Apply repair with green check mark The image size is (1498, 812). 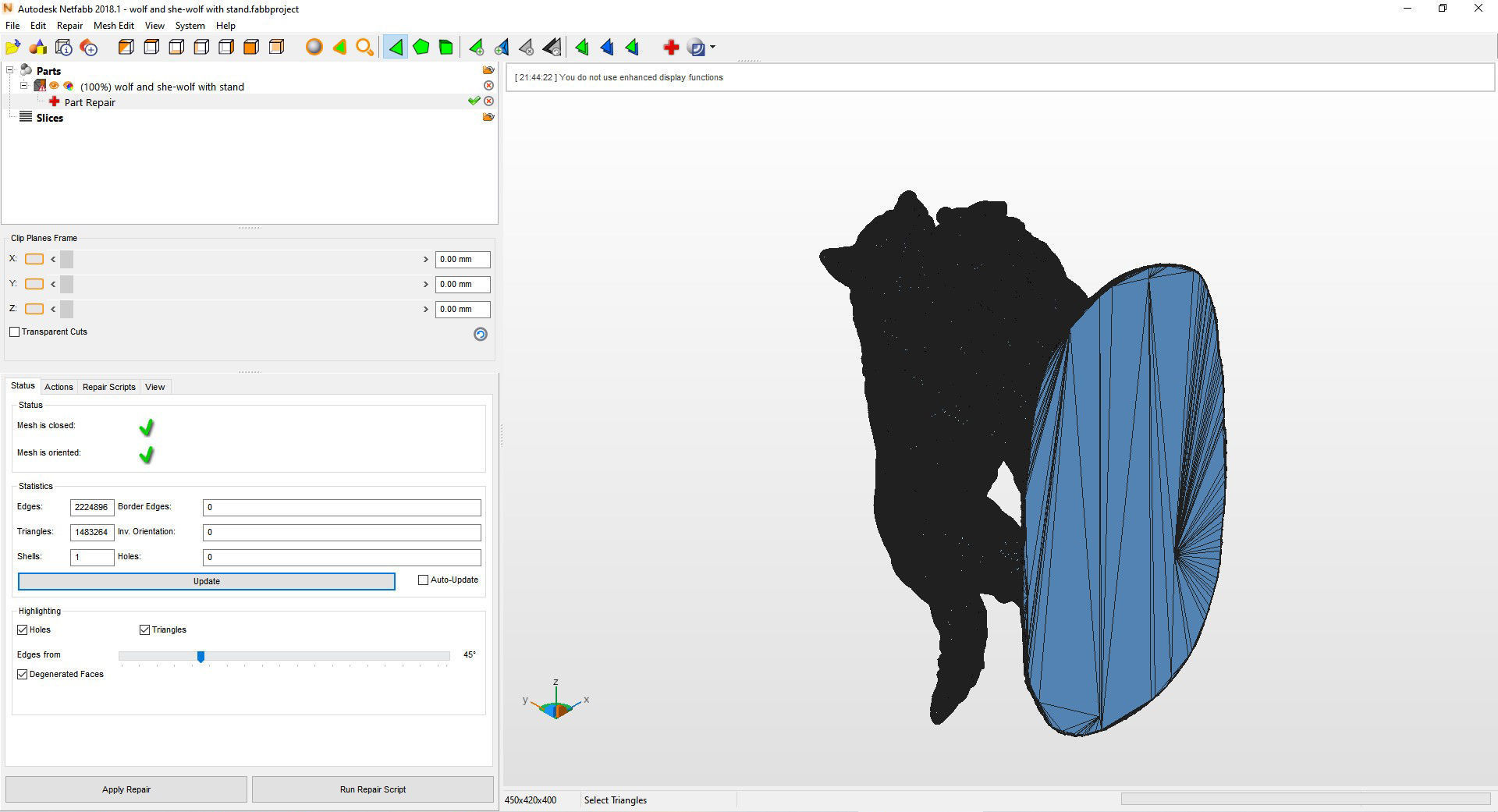click(474, 101)
